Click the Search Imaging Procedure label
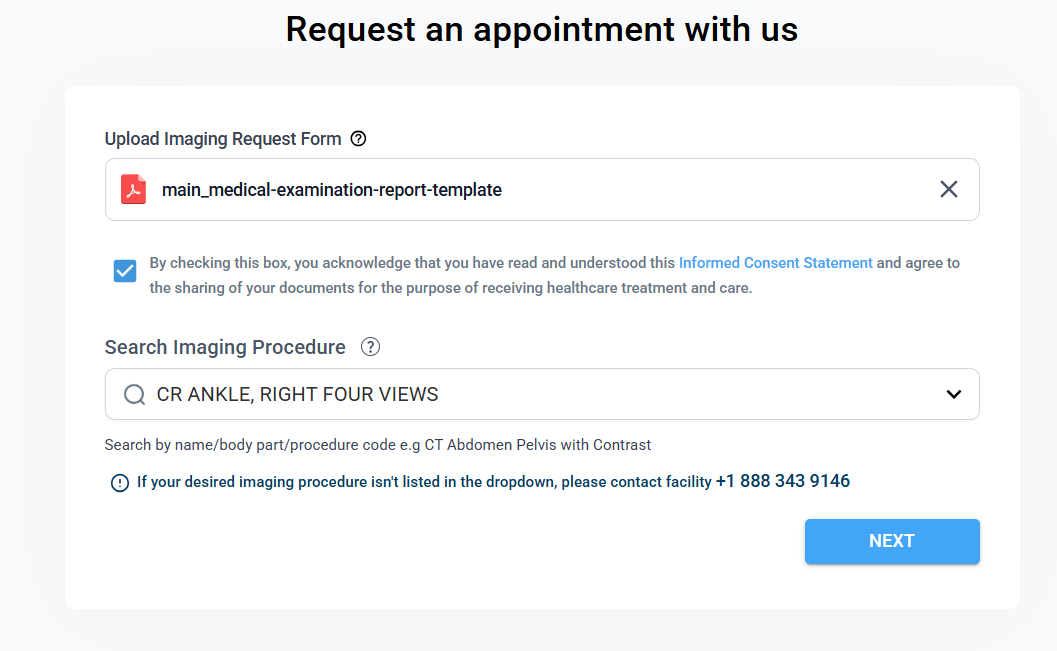This screenshot has height=651, width=1057. [x=225, y=347]
